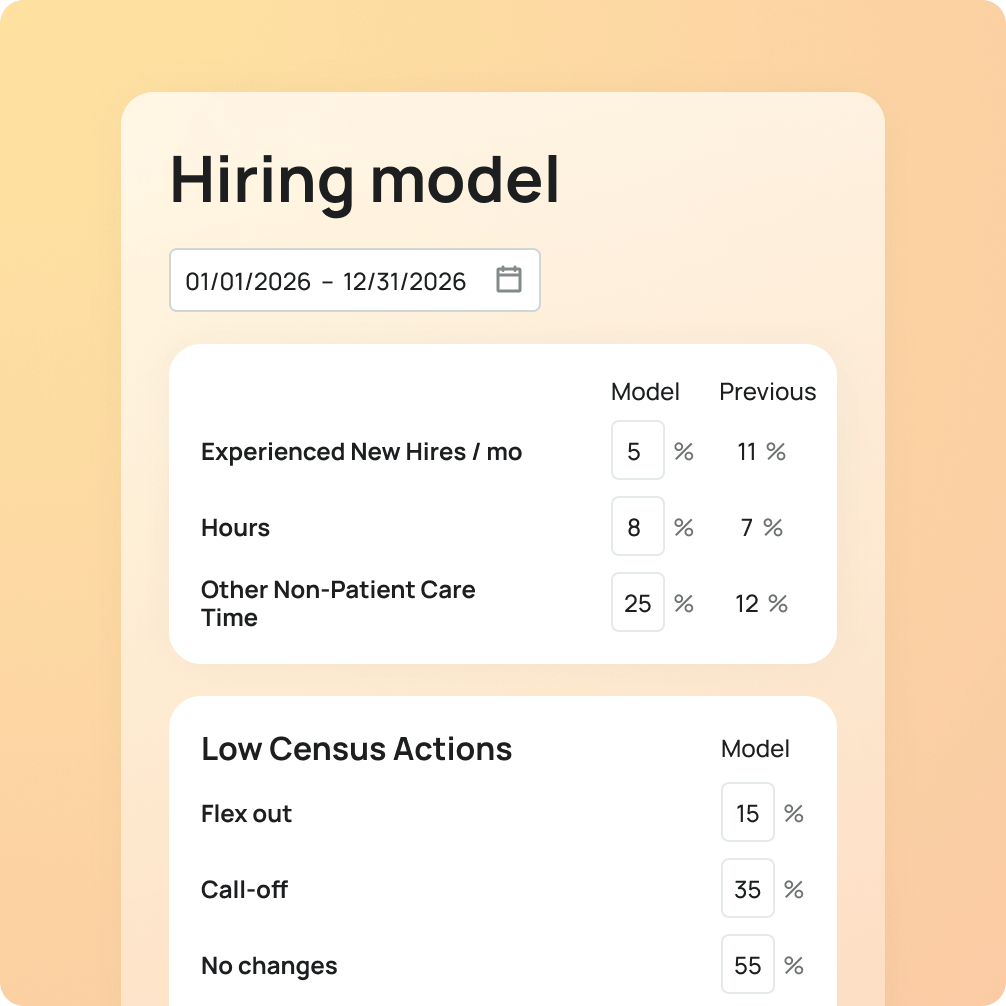Edit the Other Non-Patient Care Time input

pyautogui.click(x=637, y=602)
